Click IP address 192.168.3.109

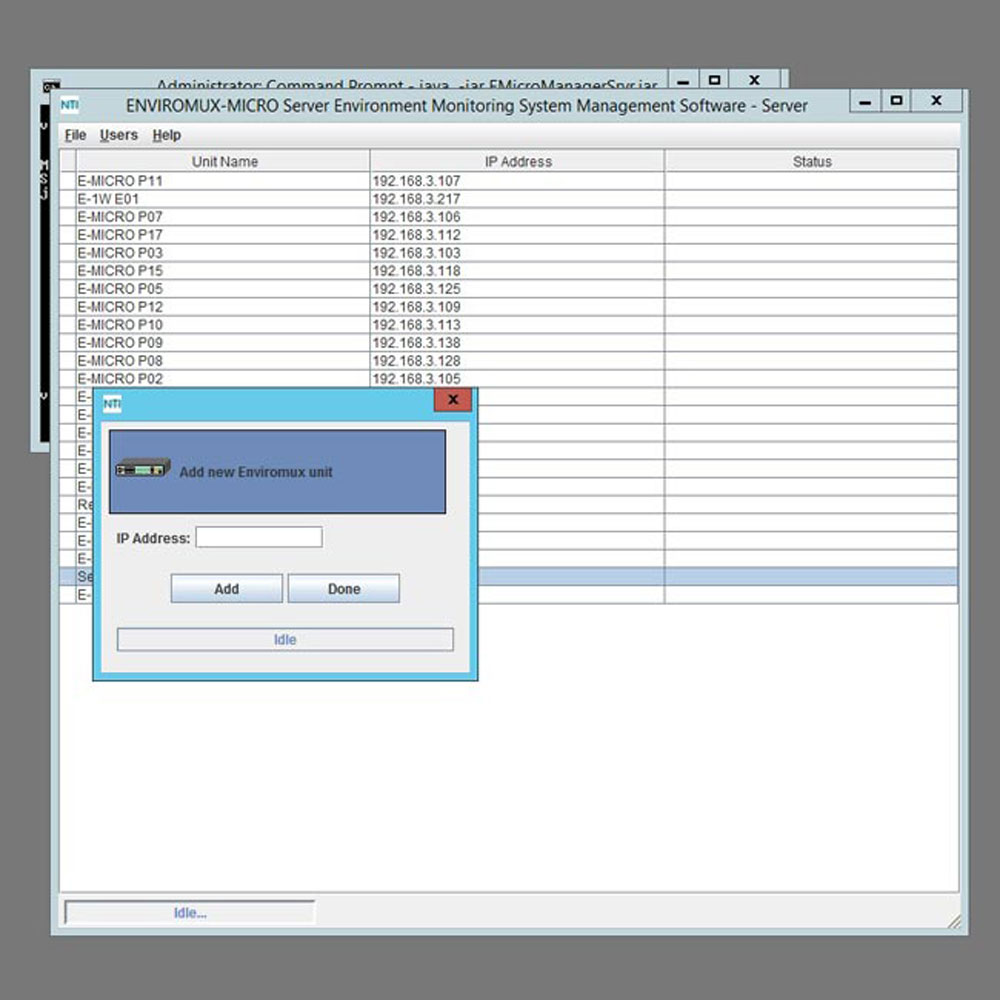click(x=416, y=307)
